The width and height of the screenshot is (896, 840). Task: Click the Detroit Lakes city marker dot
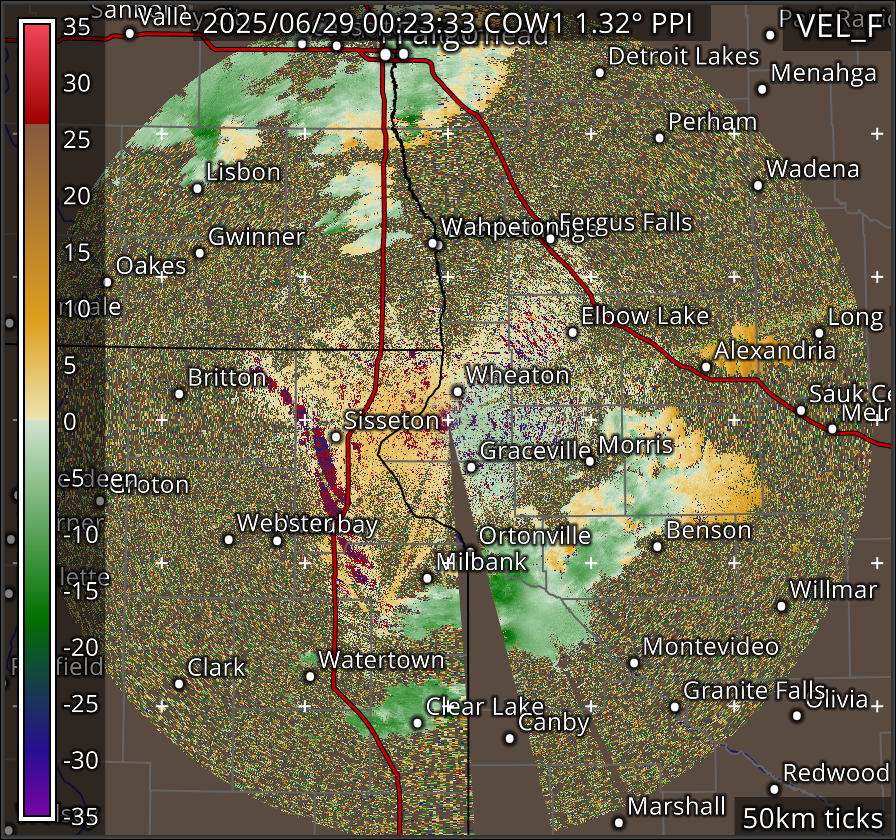[600, 72]
